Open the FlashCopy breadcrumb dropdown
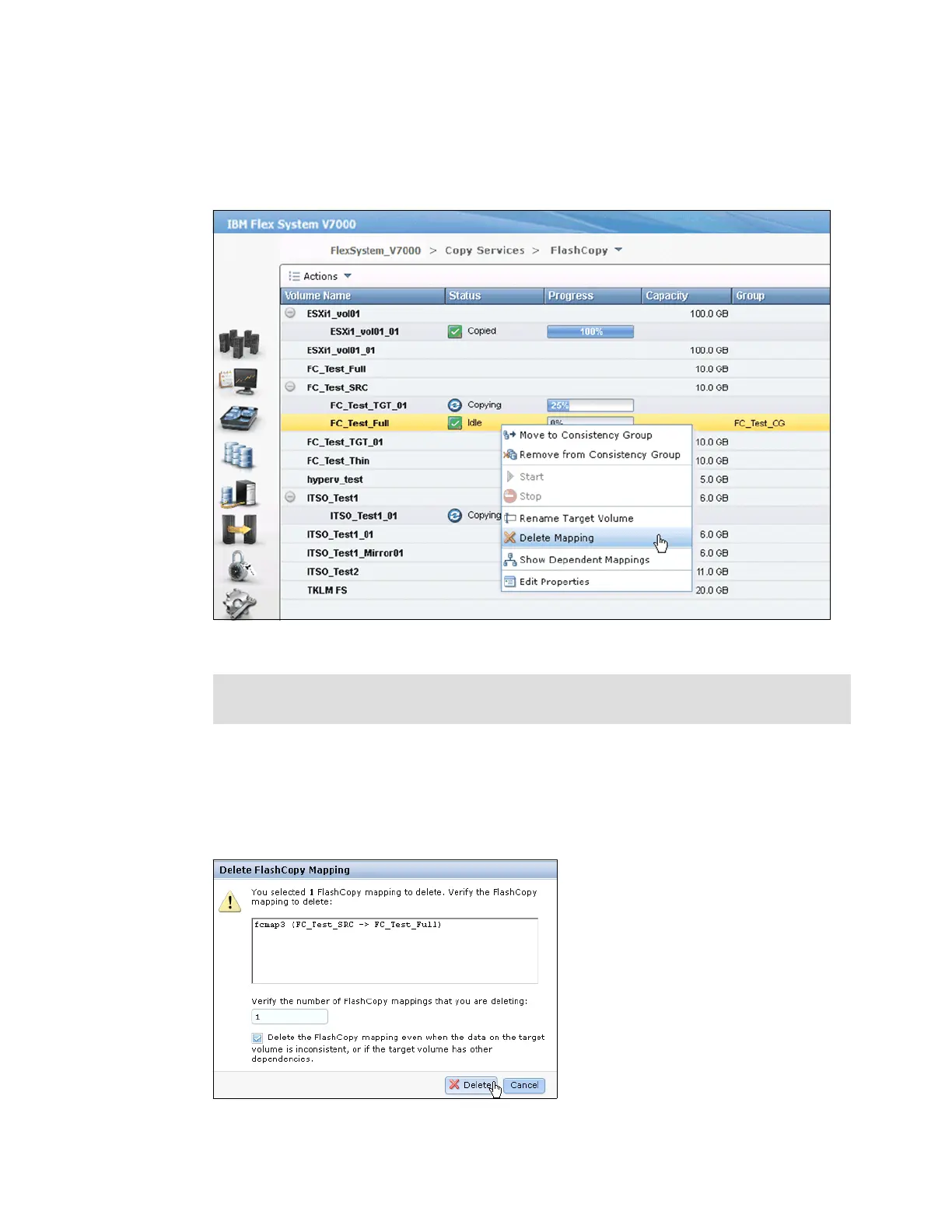Image resolution: width=952 pixels, height=1232 pixels. pyautogui.click(x=618, y=250)
